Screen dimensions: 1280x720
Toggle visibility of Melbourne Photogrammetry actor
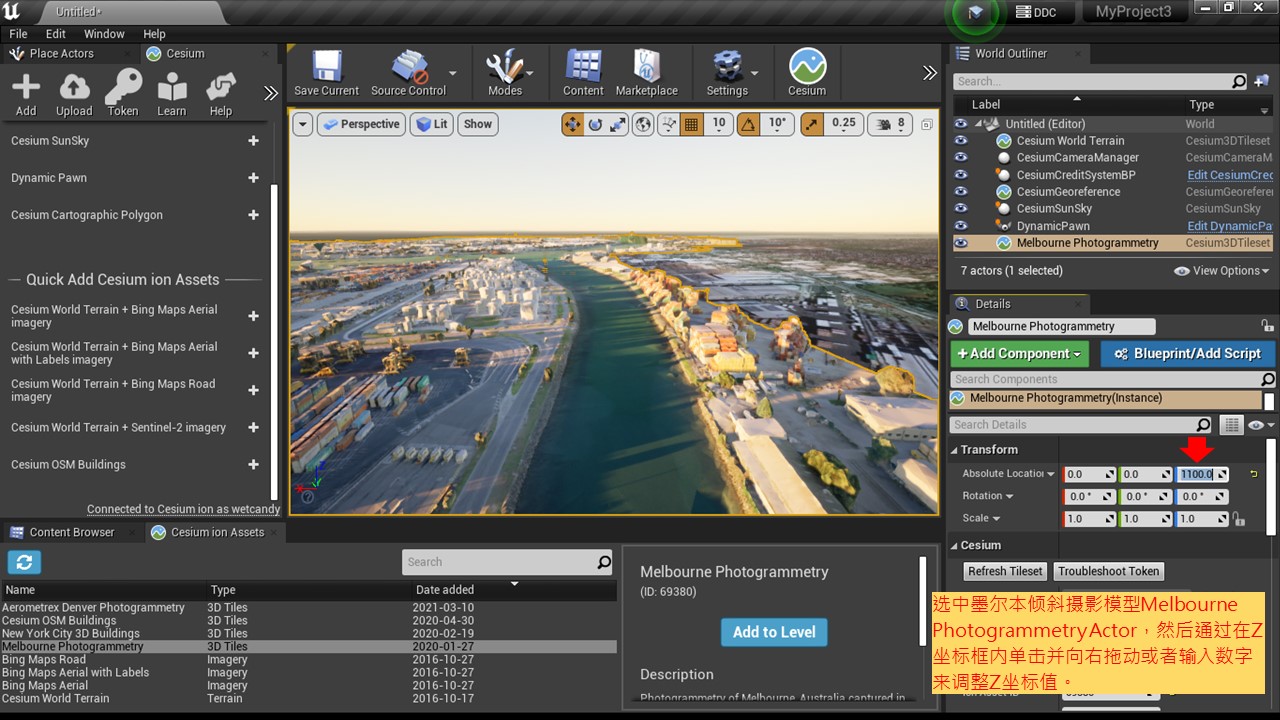961,243
